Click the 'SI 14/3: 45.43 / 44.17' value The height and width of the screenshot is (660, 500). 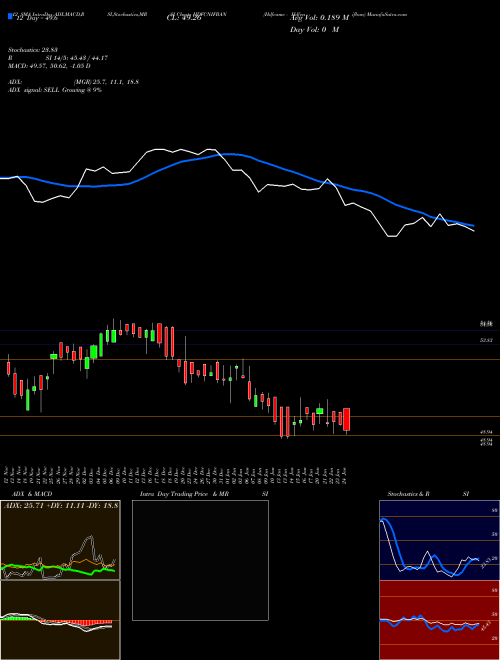coord(77,58)
